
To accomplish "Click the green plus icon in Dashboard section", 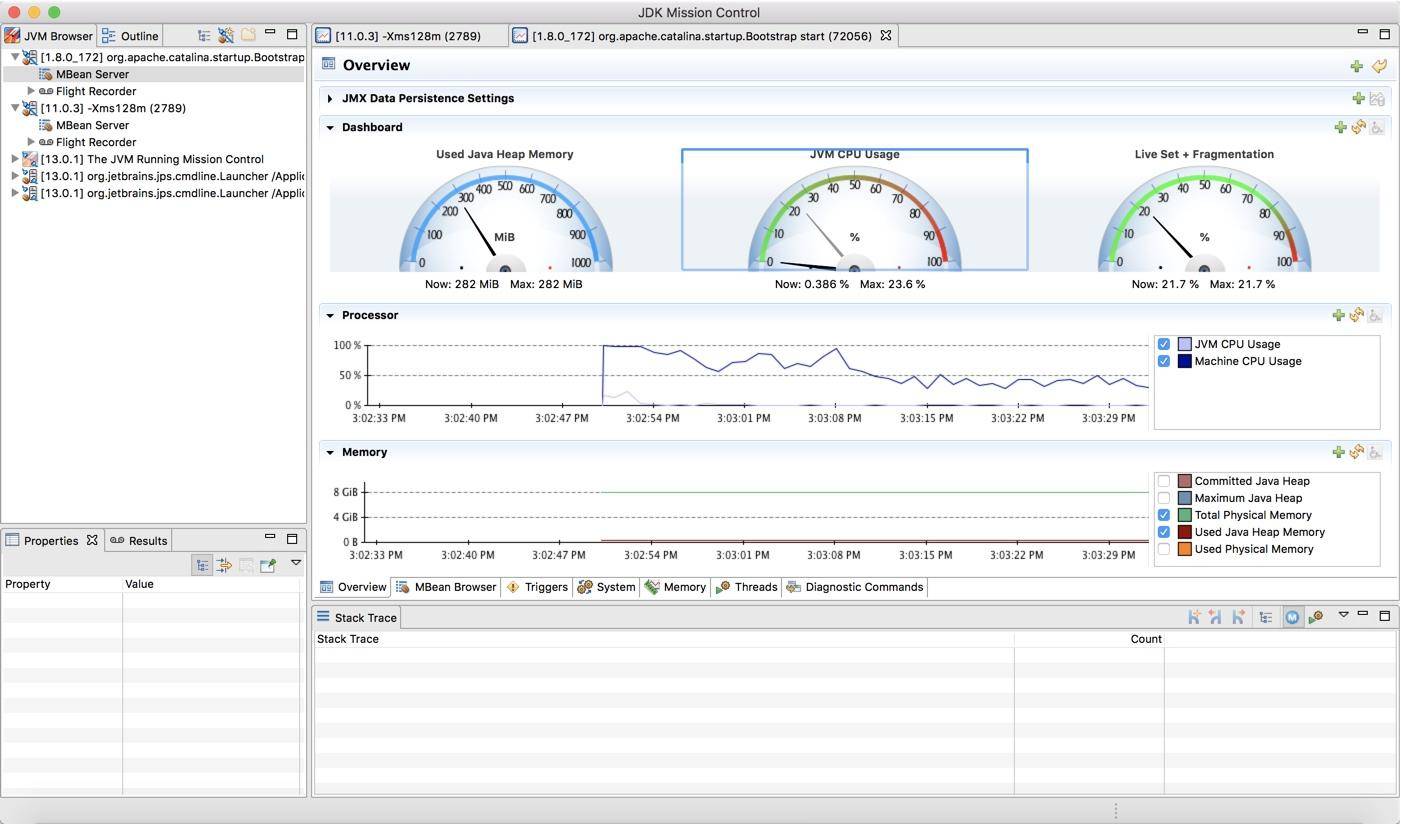I will [1340, 127].
